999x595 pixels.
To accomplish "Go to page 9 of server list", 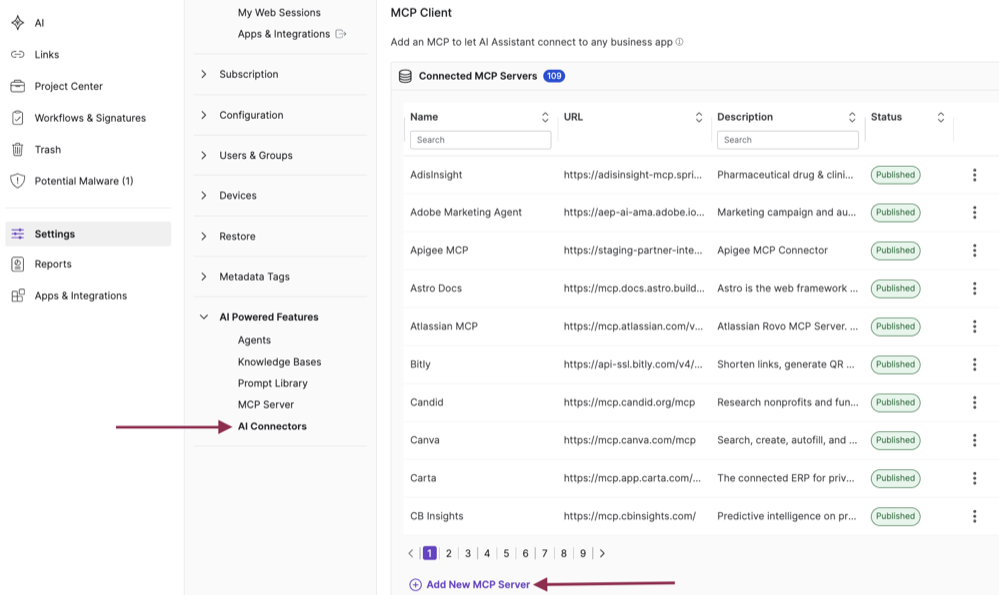I will pos(582,553).
